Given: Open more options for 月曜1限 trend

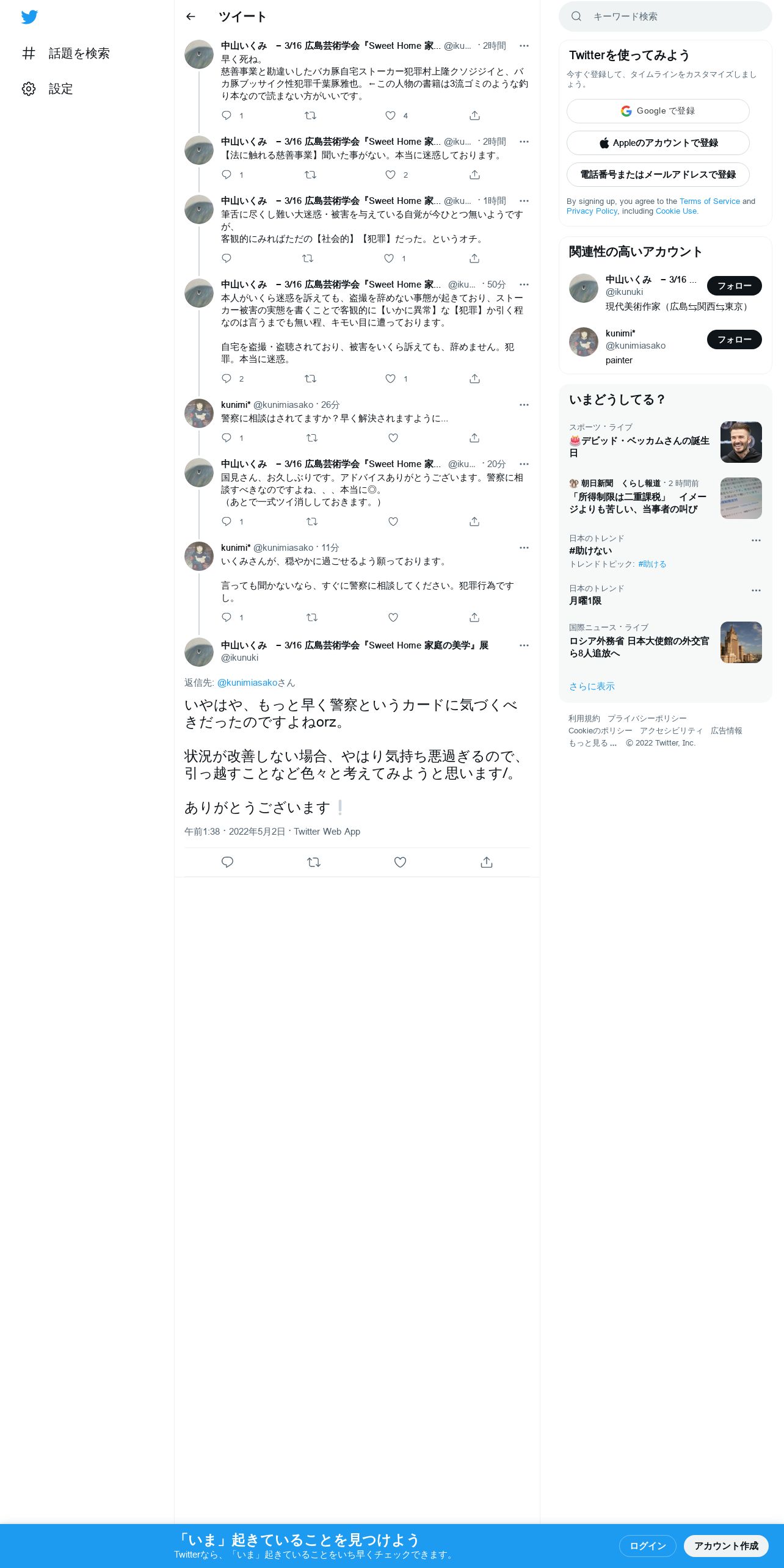Looking at the screenshot, I should (x=756, y=590).
